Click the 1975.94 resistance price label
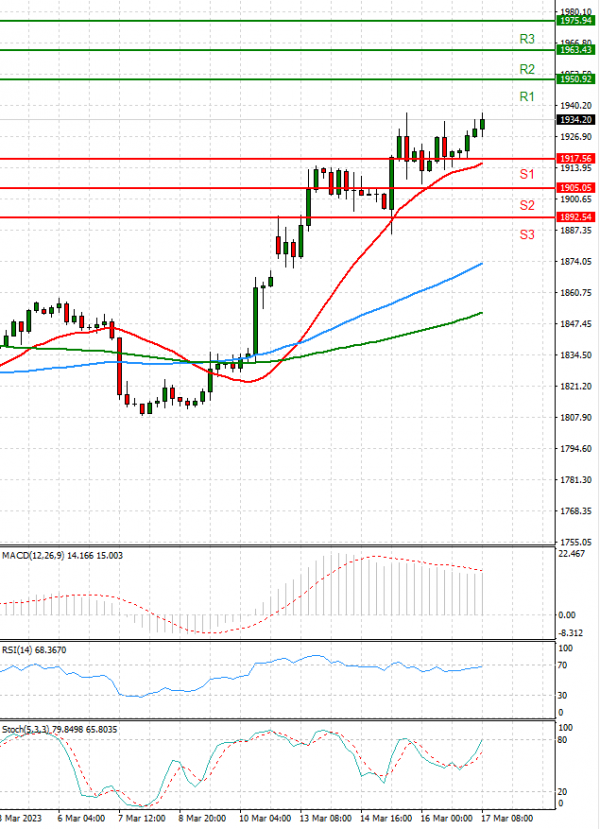This screenshot has width=600, height=829. [x=576, y=21]
